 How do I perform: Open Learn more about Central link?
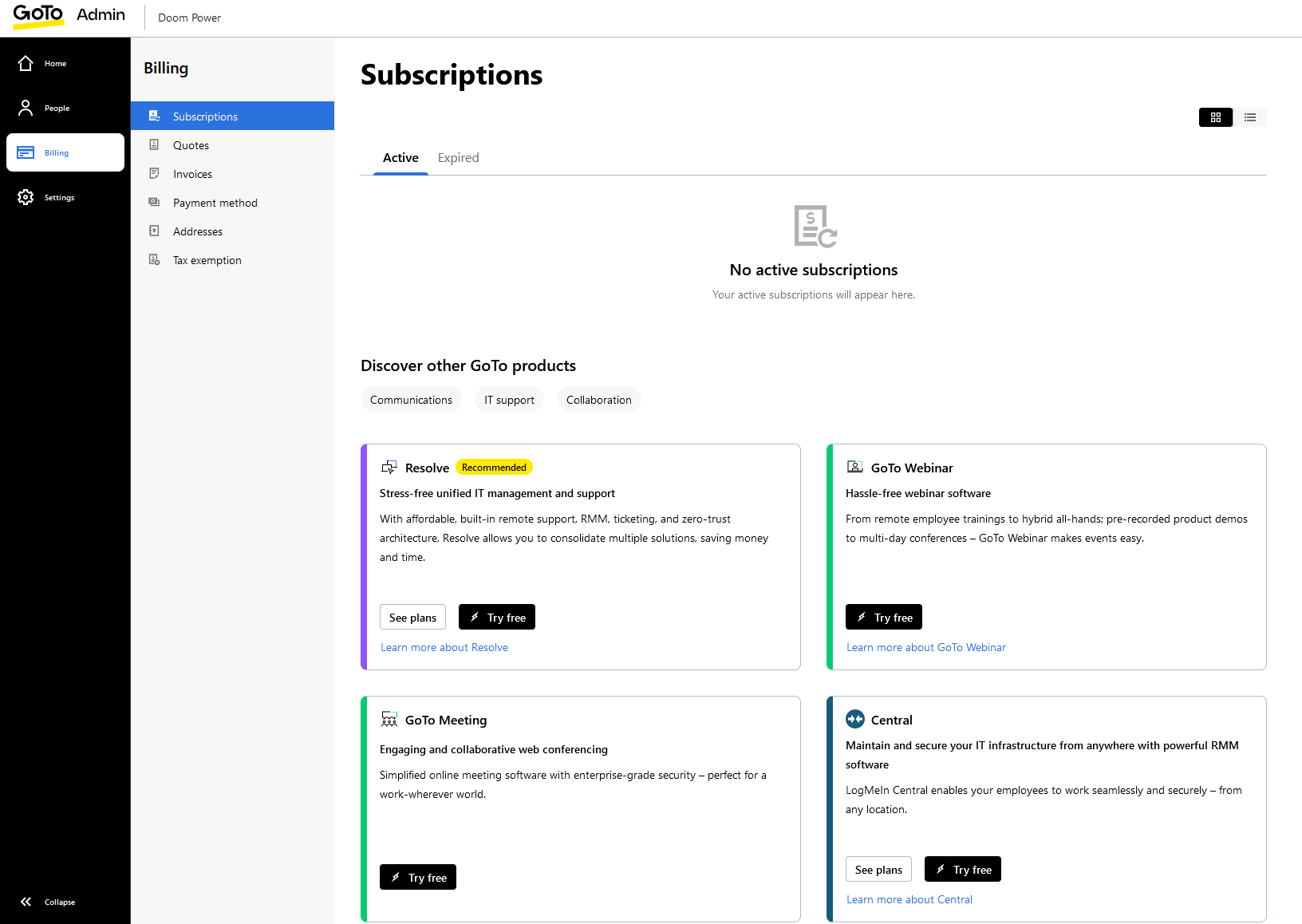tap(909, 899)
